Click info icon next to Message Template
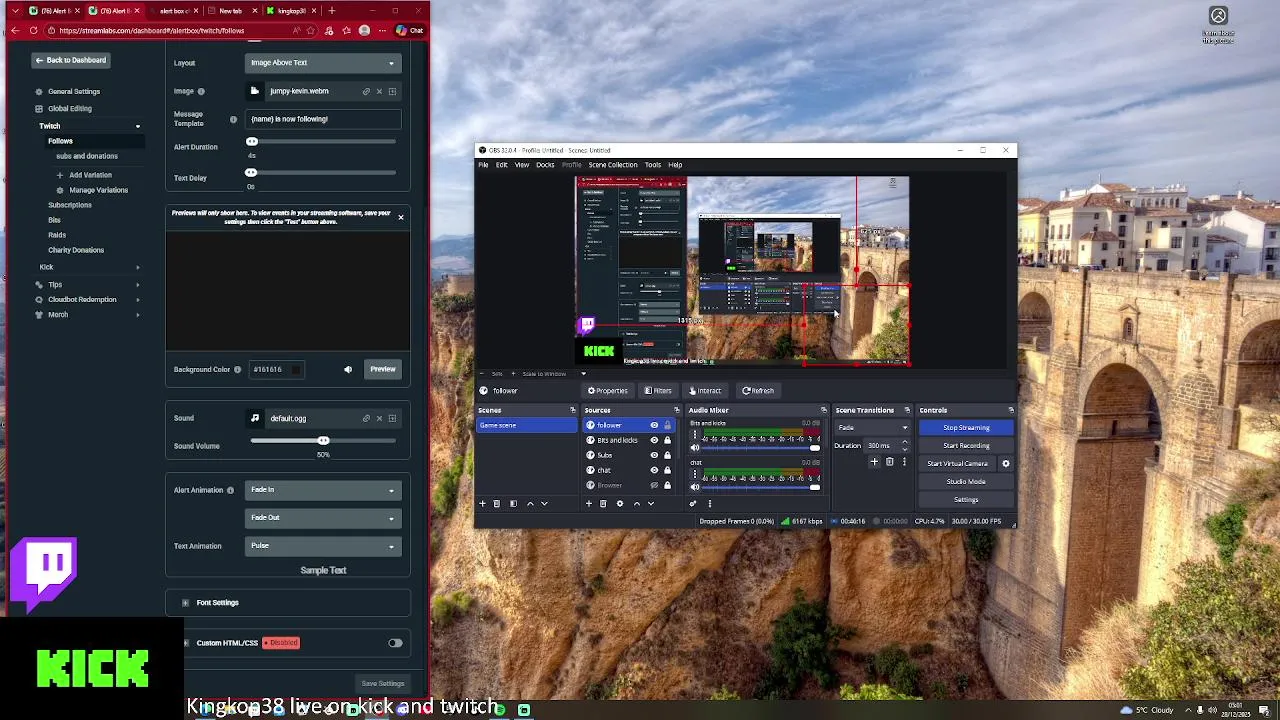The height and width of the screenshot is (720, 1280). [233, 119]
